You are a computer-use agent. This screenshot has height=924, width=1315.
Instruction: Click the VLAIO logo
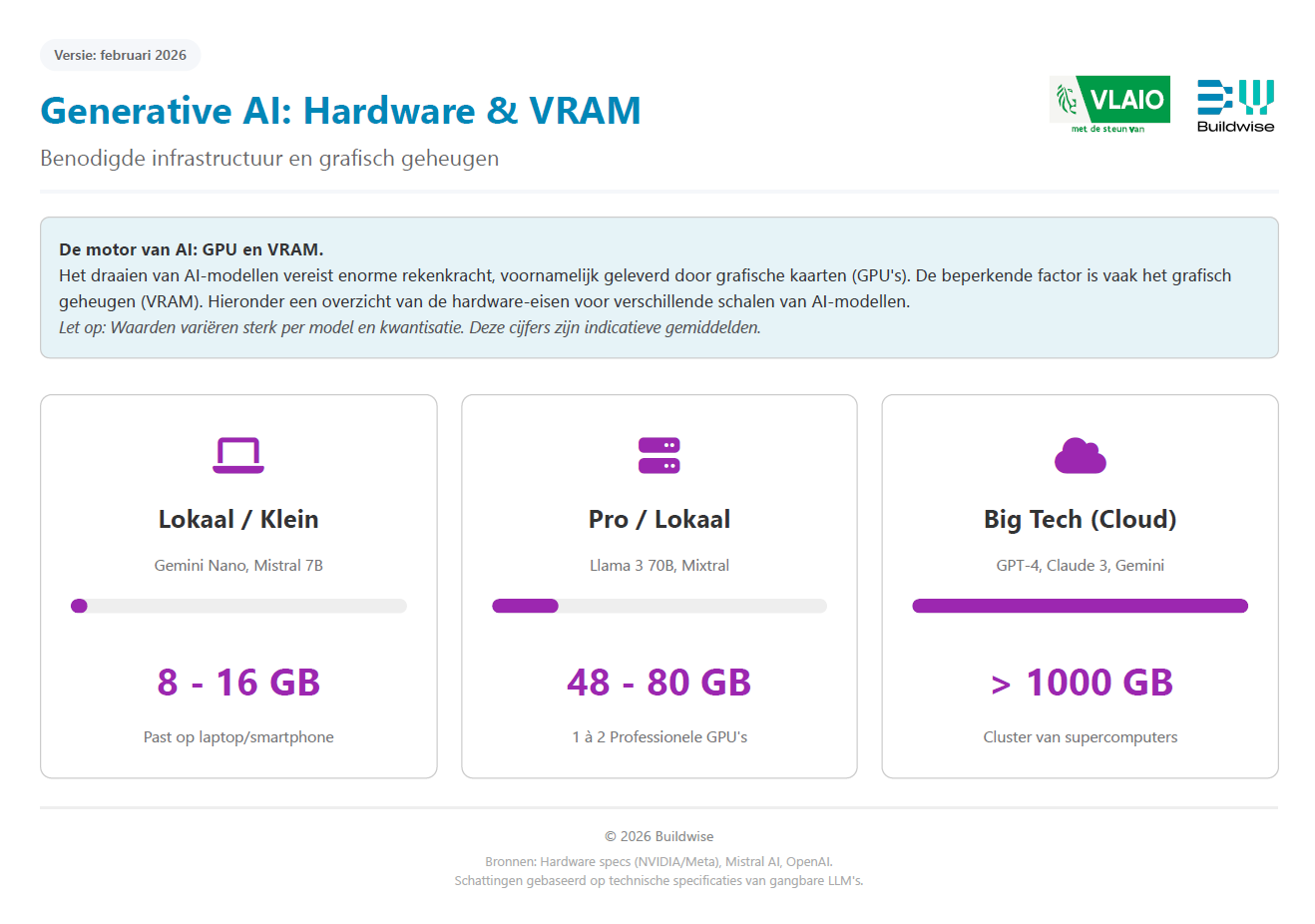click(1109, 105)
